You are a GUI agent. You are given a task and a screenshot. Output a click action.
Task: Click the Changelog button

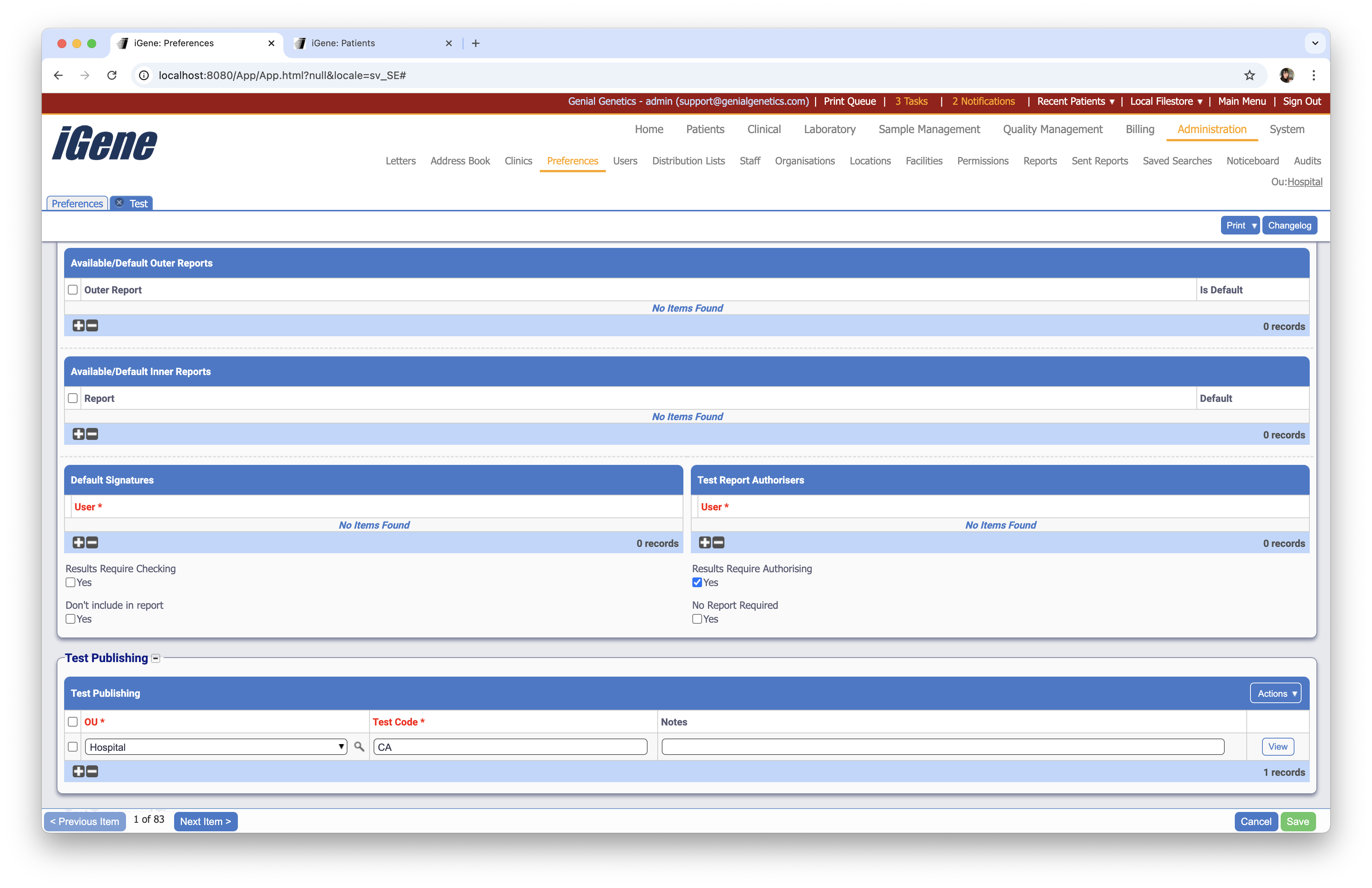click(1290, 225)
